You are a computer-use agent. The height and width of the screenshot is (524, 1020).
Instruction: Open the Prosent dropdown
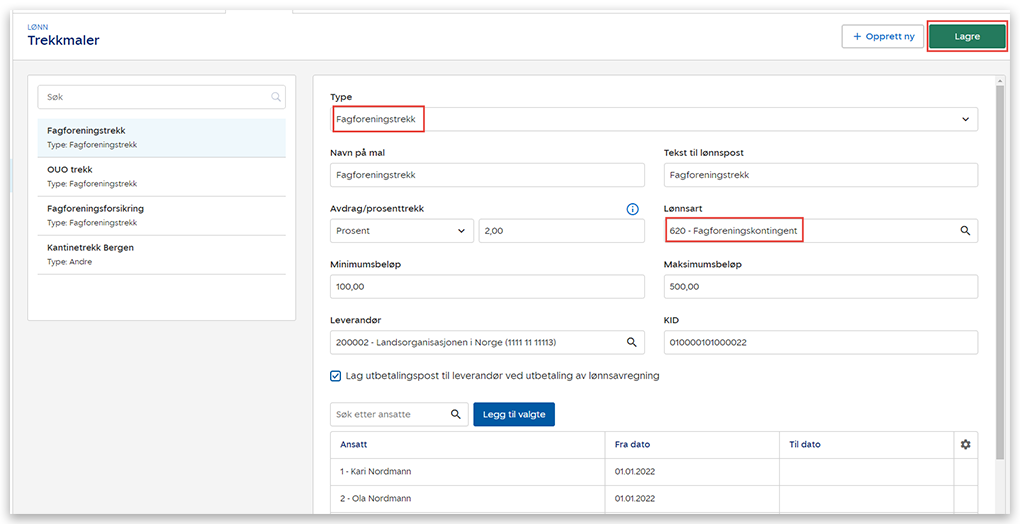[x=401, y=231]
